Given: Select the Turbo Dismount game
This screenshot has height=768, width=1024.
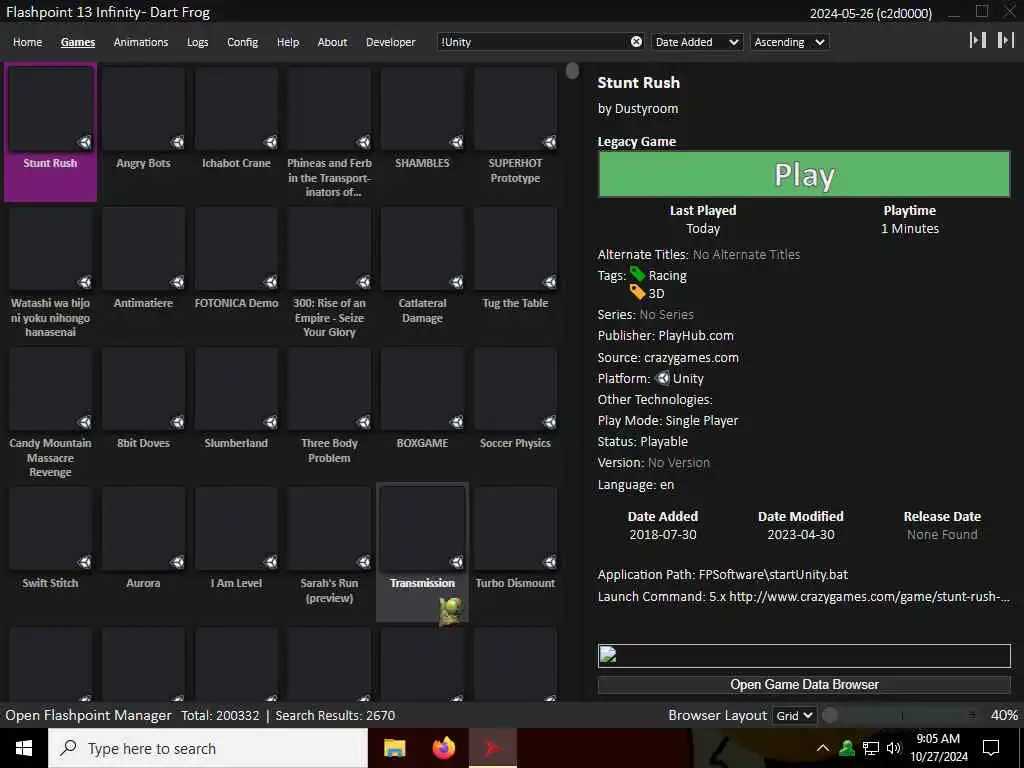Looking at the screenshot, I should [515, 552].
